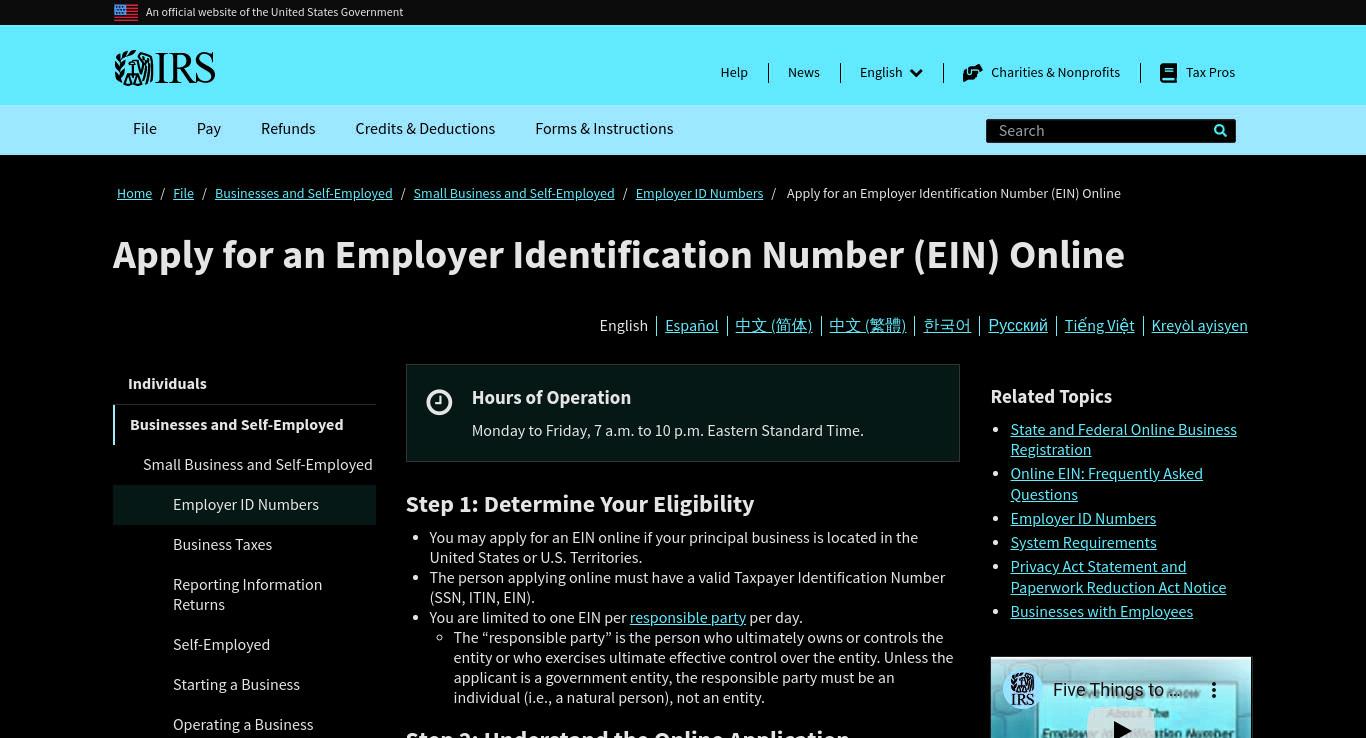Viewport: 1366px width, 738px height.
Task: Open the Refunds menu
Action: click(288, 129)
